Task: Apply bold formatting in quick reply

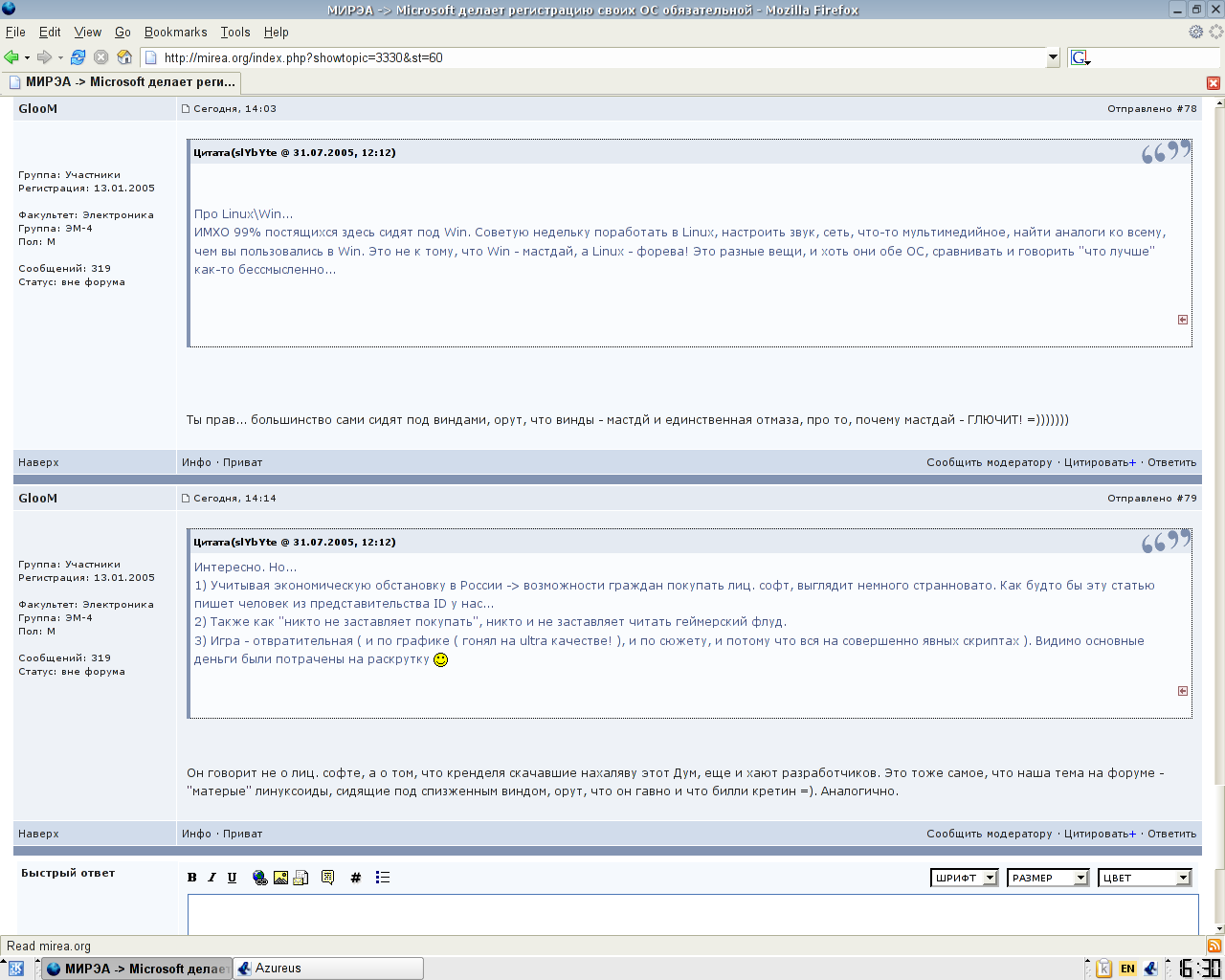Action: [191, 877]
